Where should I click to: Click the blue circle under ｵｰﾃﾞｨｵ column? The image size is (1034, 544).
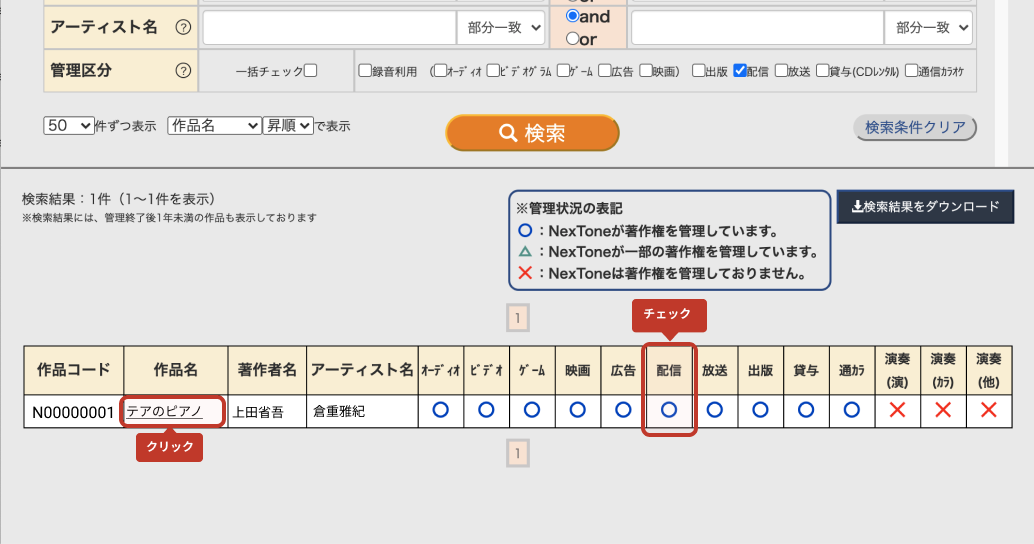click(x=439, y=410)
